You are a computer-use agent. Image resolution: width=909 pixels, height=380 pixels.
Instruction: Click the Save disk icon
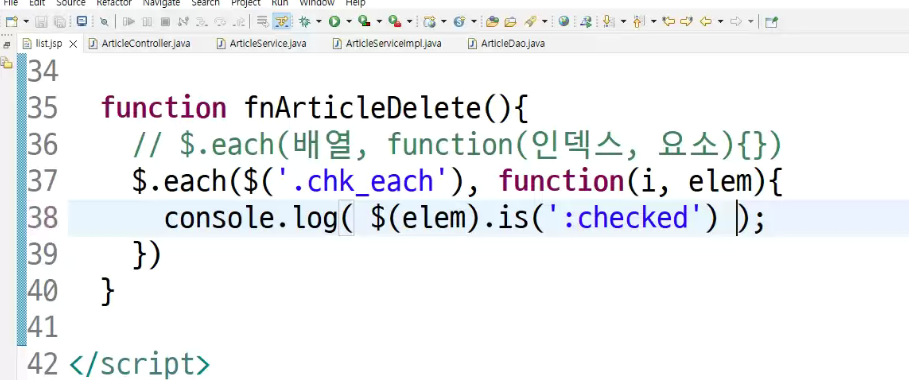coord(41,22)
